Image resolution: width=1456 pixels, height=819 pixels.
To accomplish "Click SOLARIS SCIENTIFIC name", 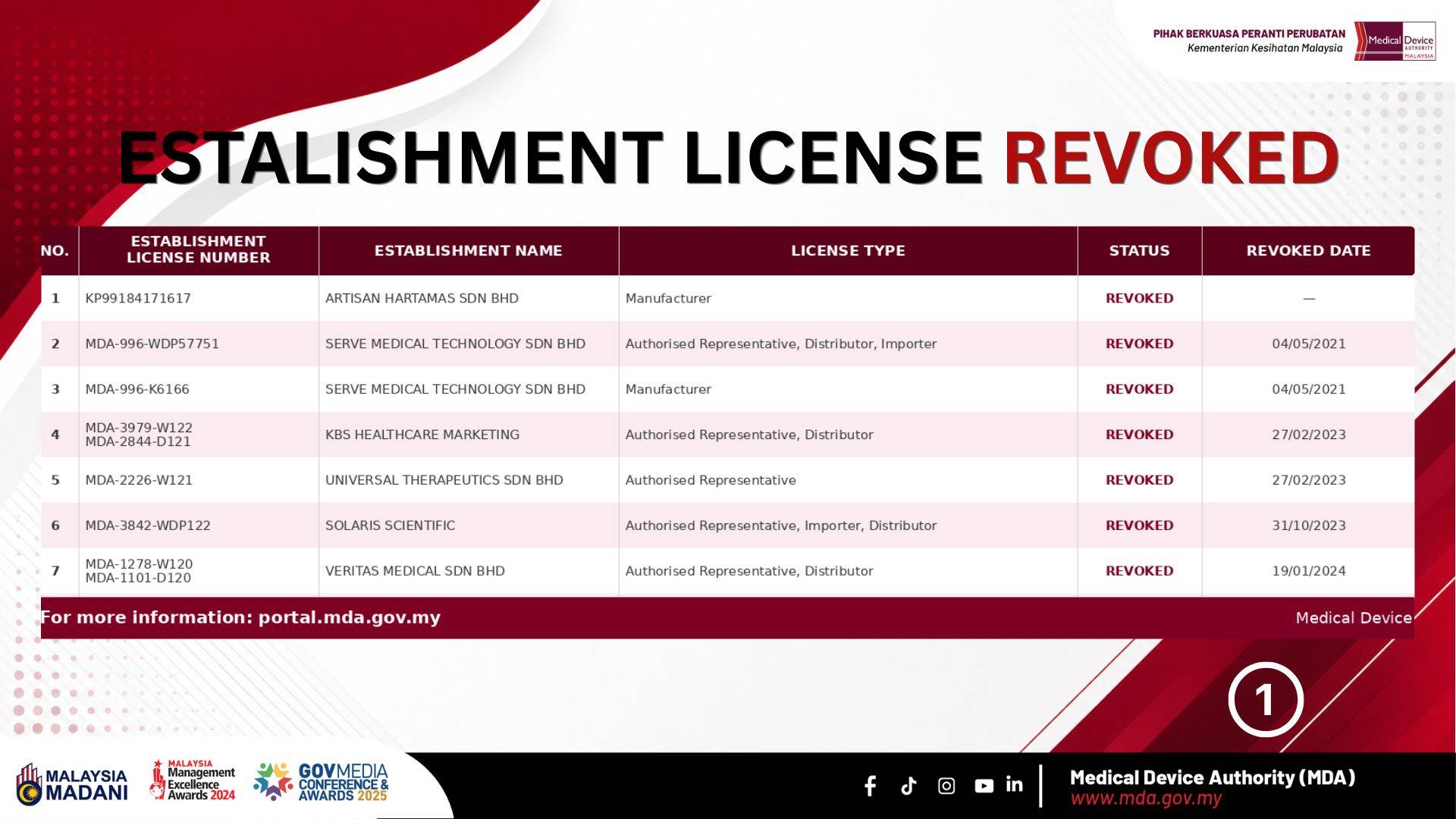I will point(391,526).
